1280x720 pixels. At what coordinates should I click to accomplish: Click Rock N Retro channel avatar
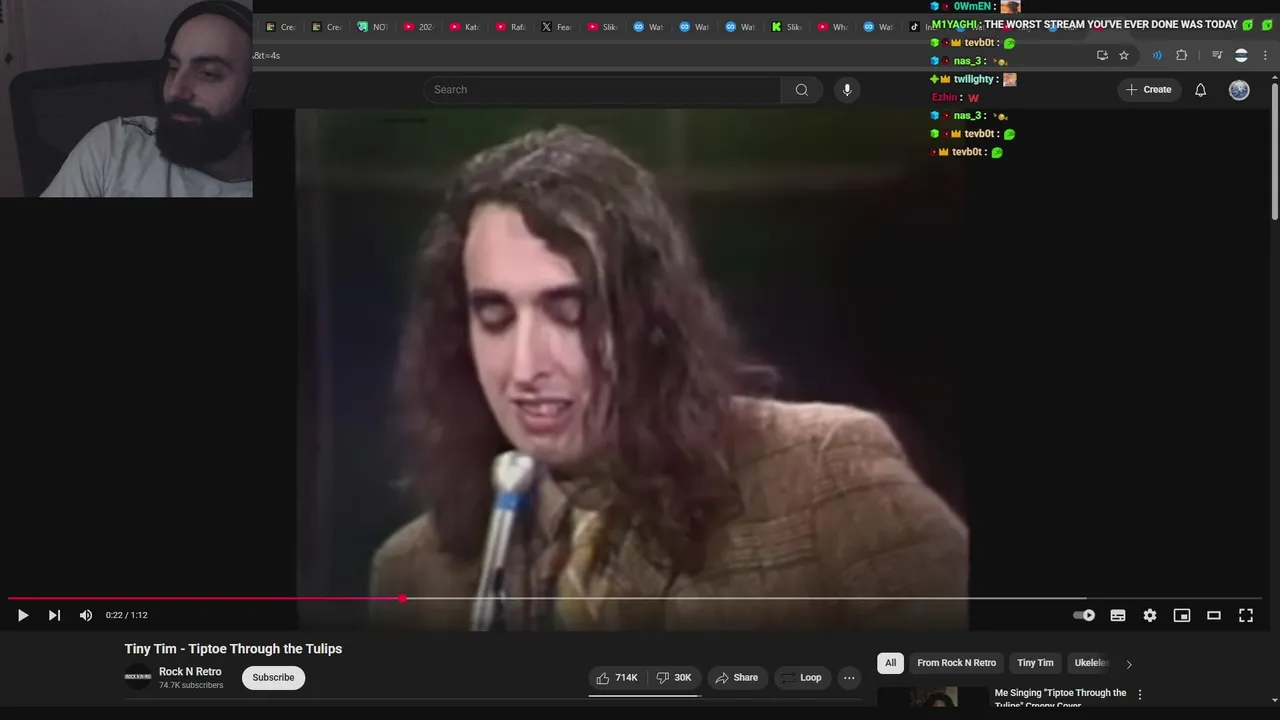coord(138,677)
